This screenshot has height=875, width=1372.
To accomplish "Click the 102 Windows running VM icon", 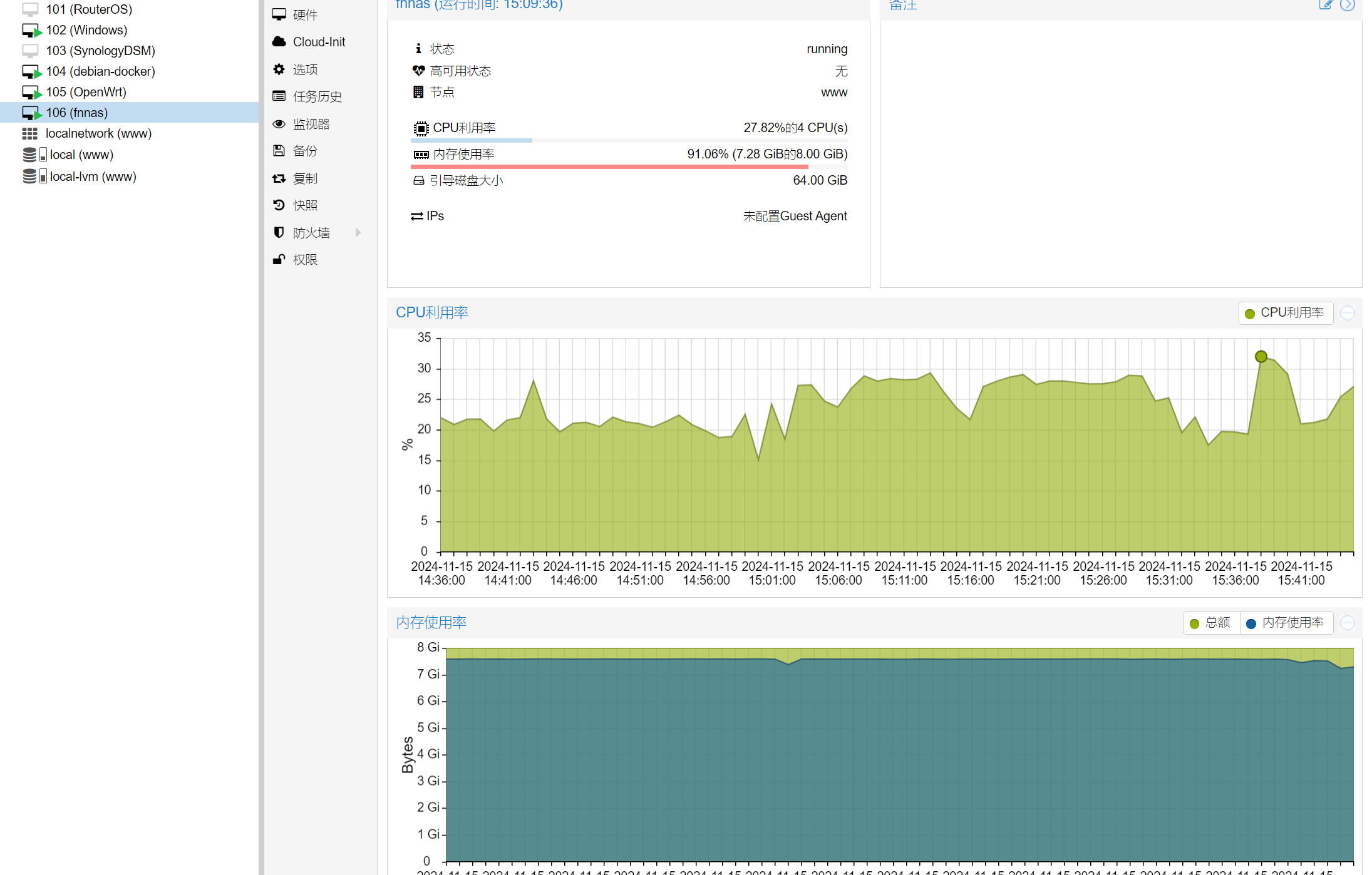I will tap(31, 30).
